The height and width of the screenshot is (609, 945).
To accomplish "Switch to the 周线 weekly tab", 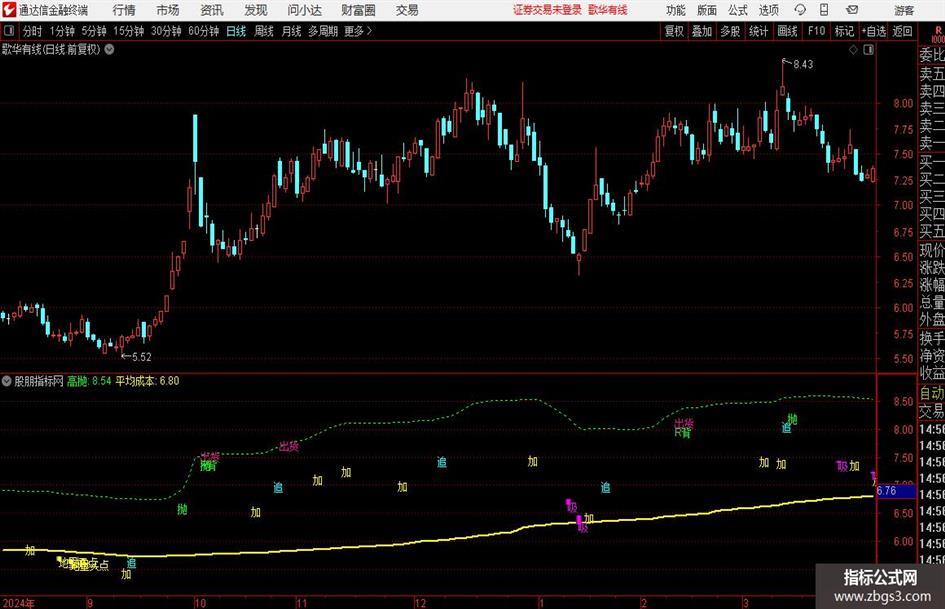I will click(x=263, y=31).
